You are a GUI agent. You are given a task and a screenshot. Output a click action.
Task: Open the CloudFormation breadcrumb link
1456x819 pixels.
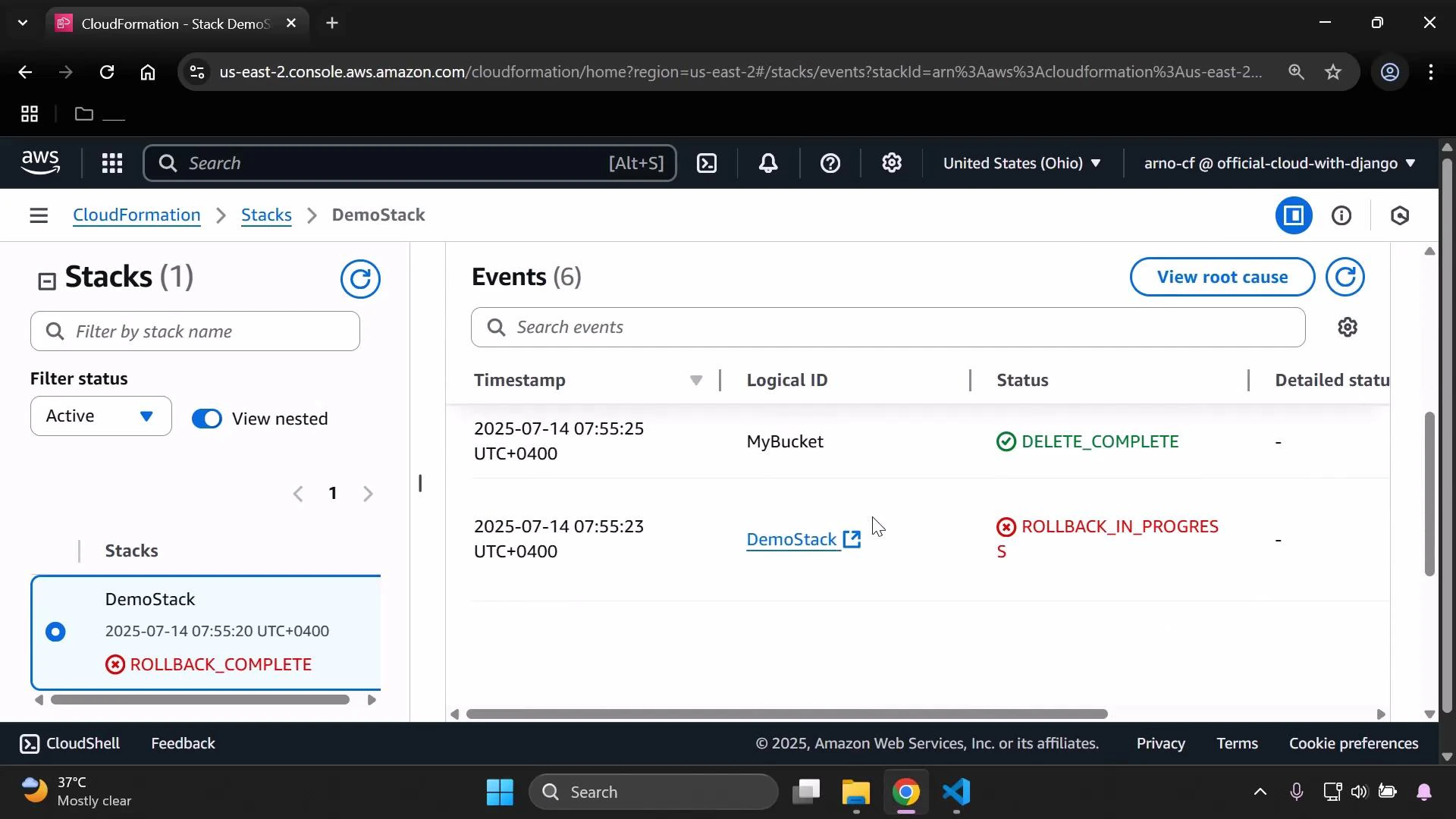pos(136,215)
